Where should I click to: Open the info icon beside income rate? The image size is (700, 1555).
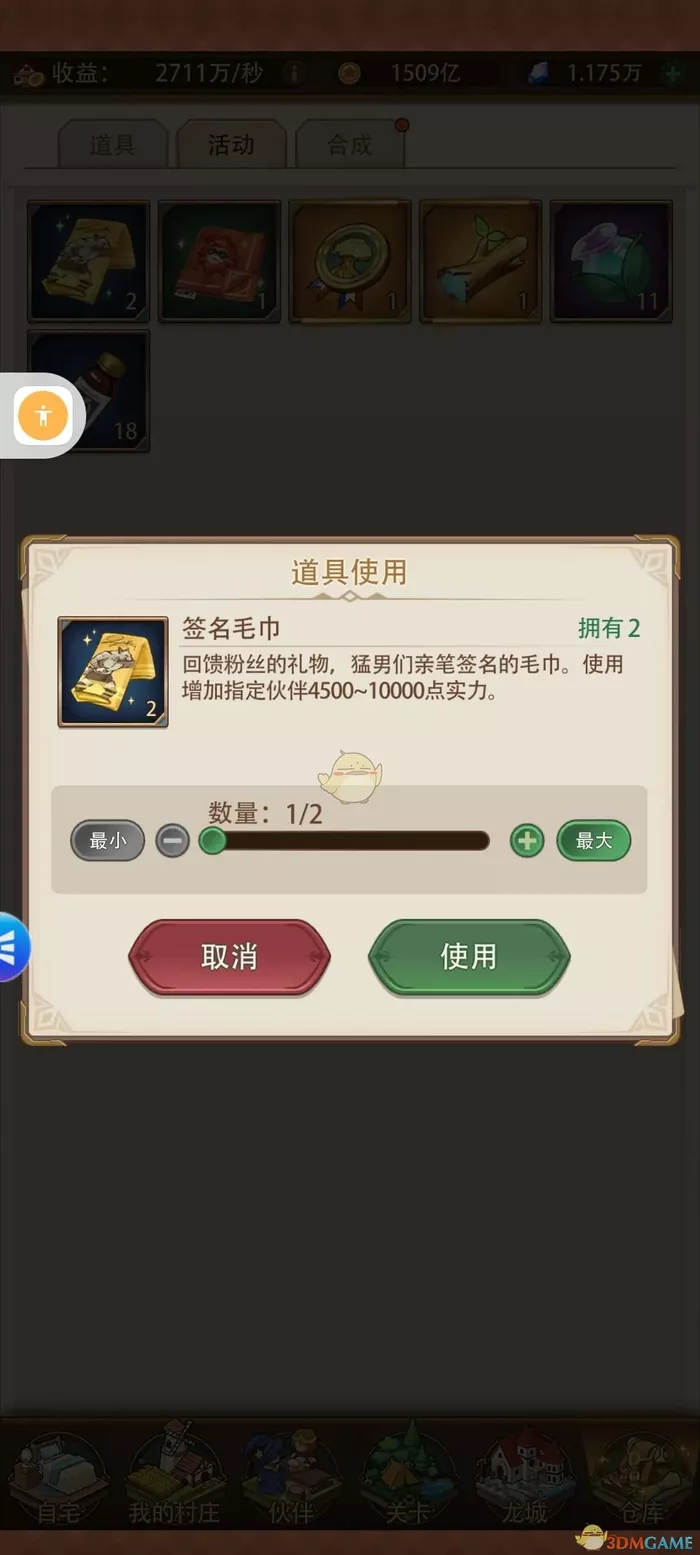293,73
